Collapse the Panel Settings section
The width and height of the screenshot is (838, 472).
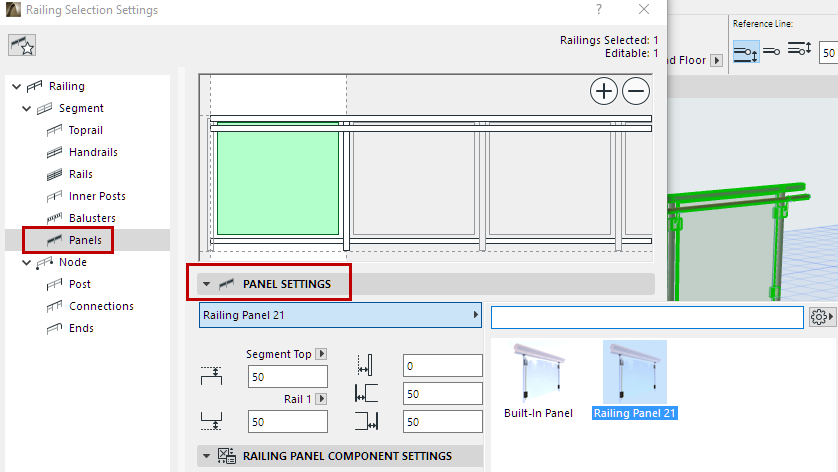(x=206, y=284)
